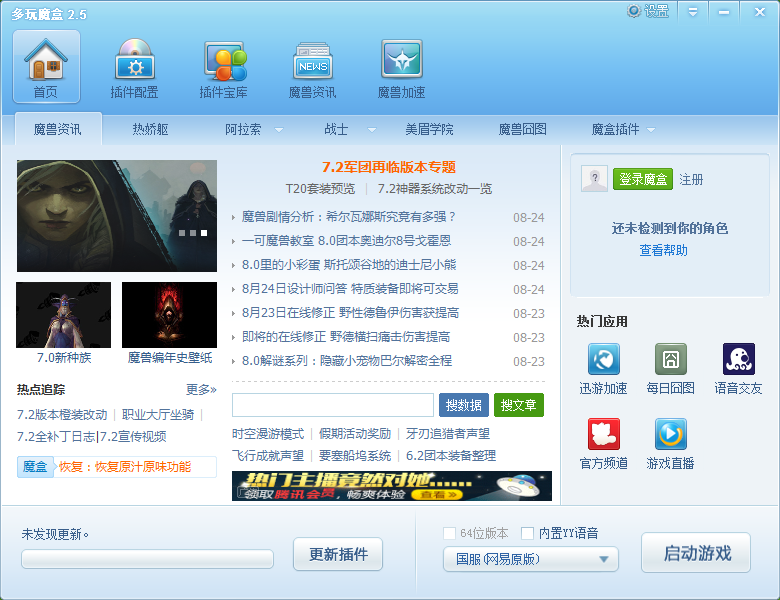Open the 飞行成就声望 link

pos(268,456)
